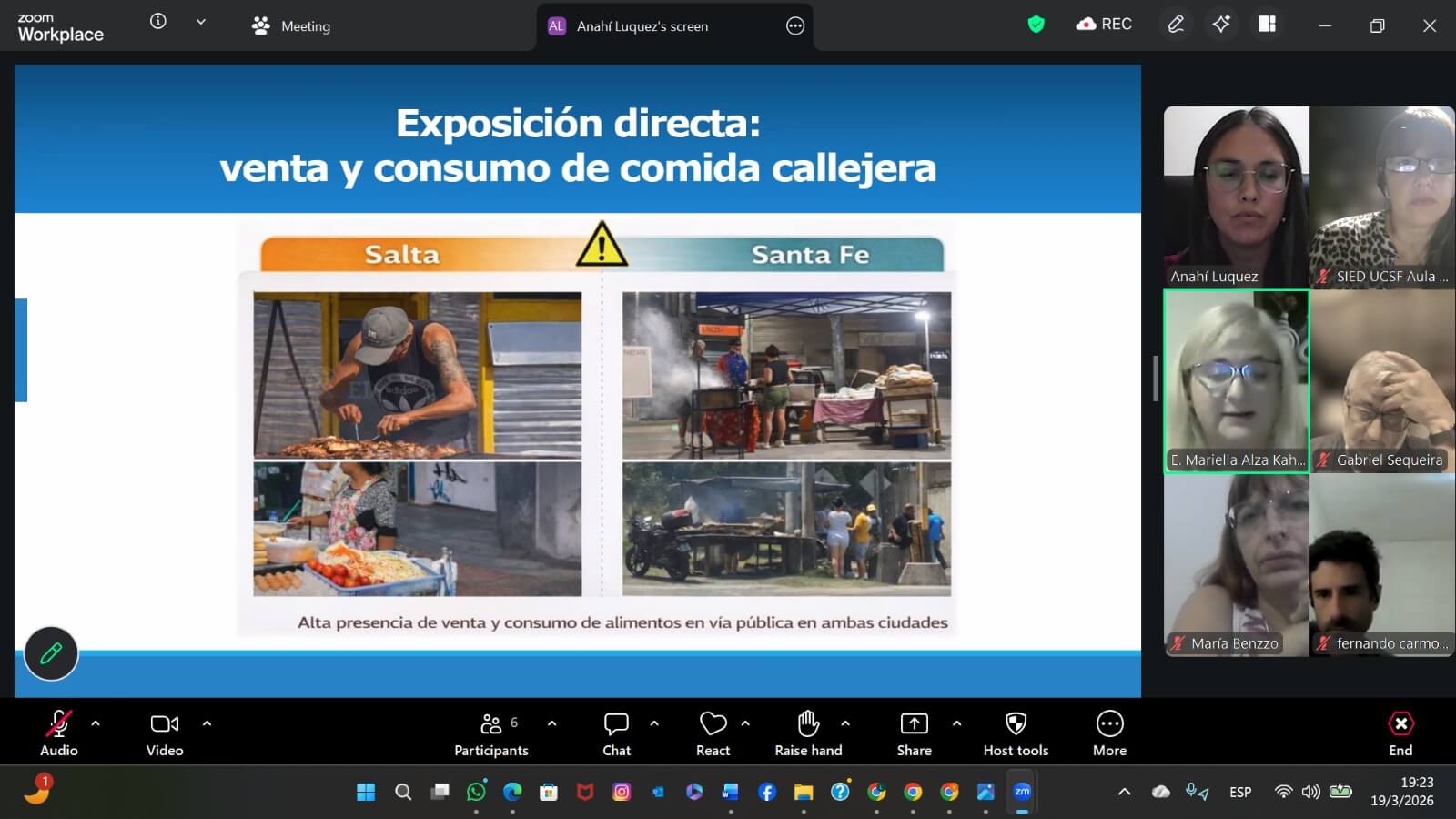Click the AI Companion sparkle icon
Viewport: 1456px width, 819px height.
tap(1221, 25)
